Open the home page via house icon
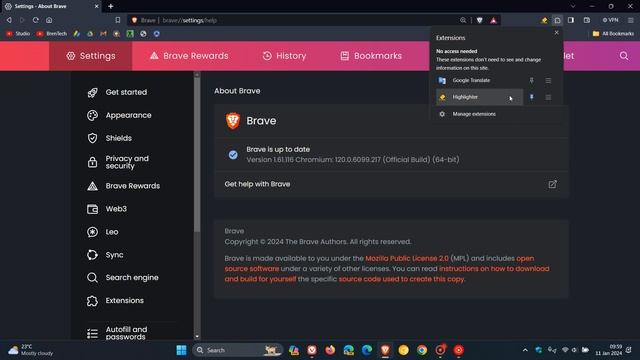 point(49,20)
